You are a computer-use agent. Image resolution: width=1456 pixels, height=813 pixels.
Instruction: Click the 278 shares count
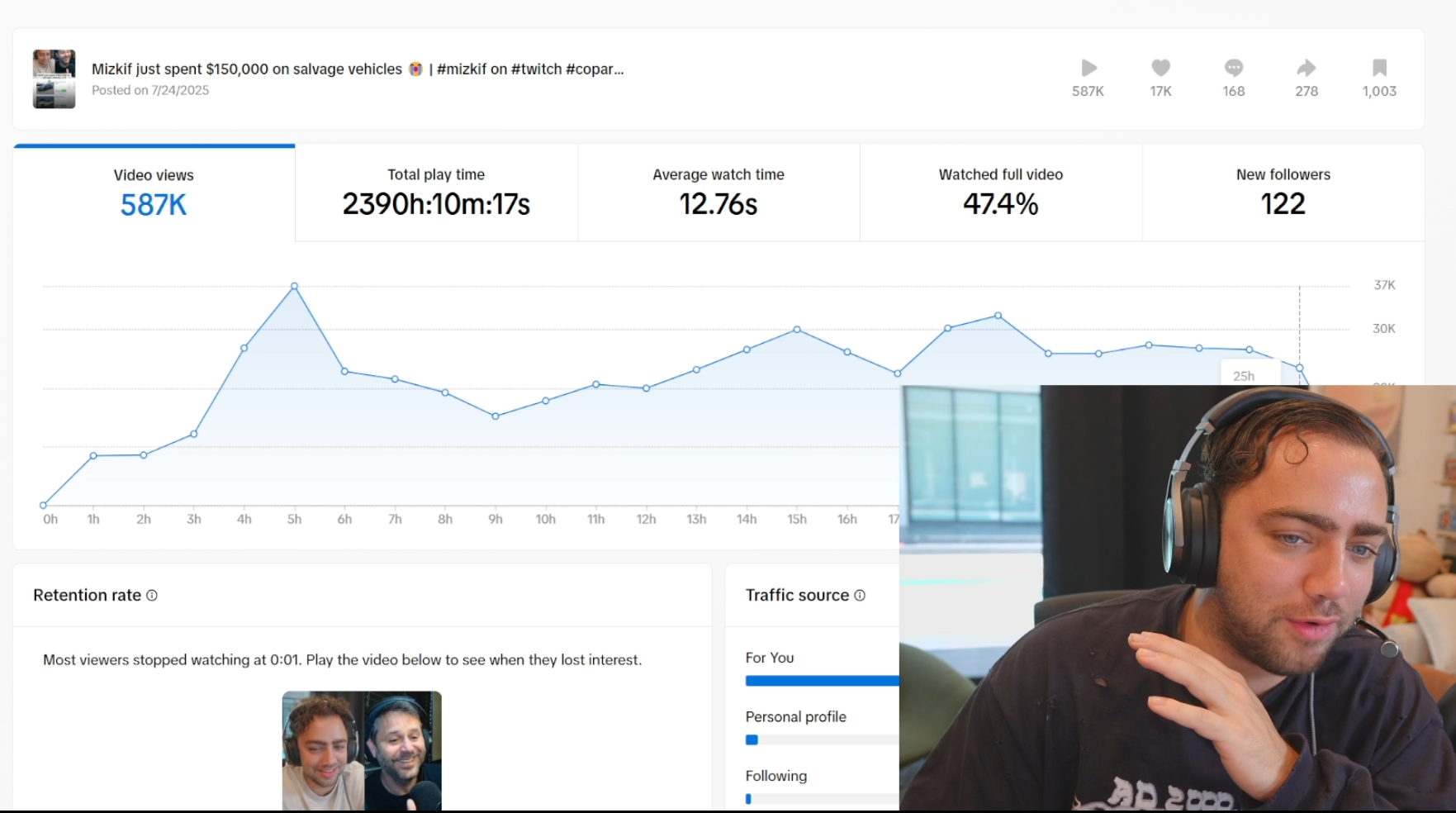click(x=1307, y=92)
